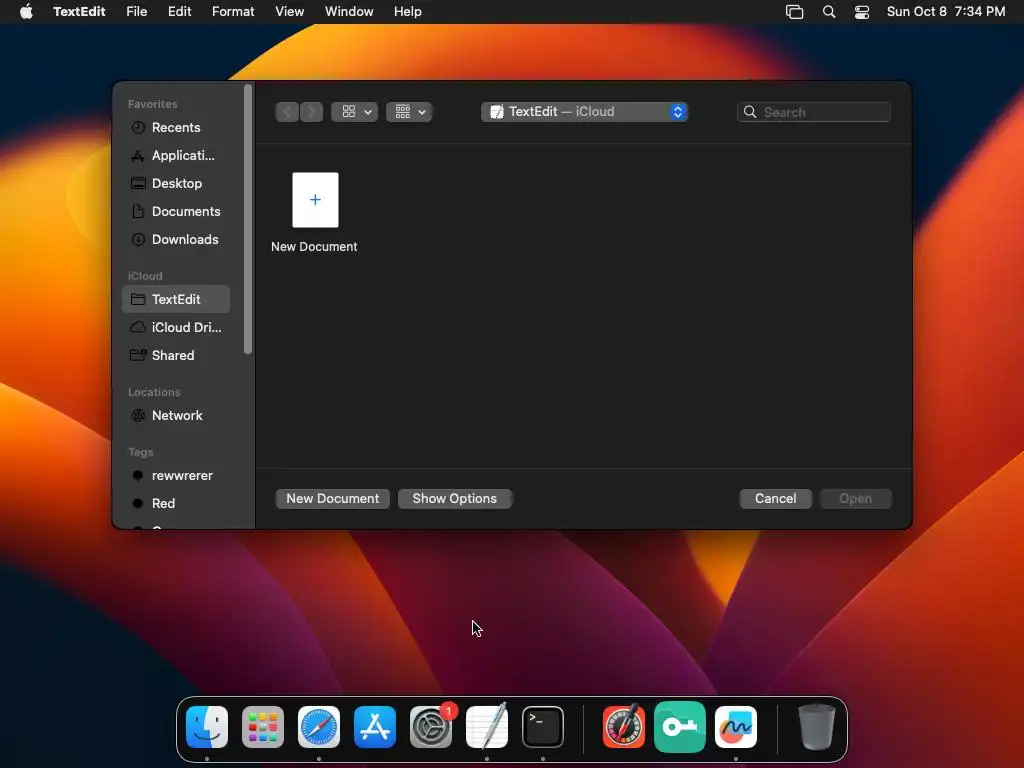Select Downloads in the sidebar
1024x768 pixels.
(x=176, y=240)
